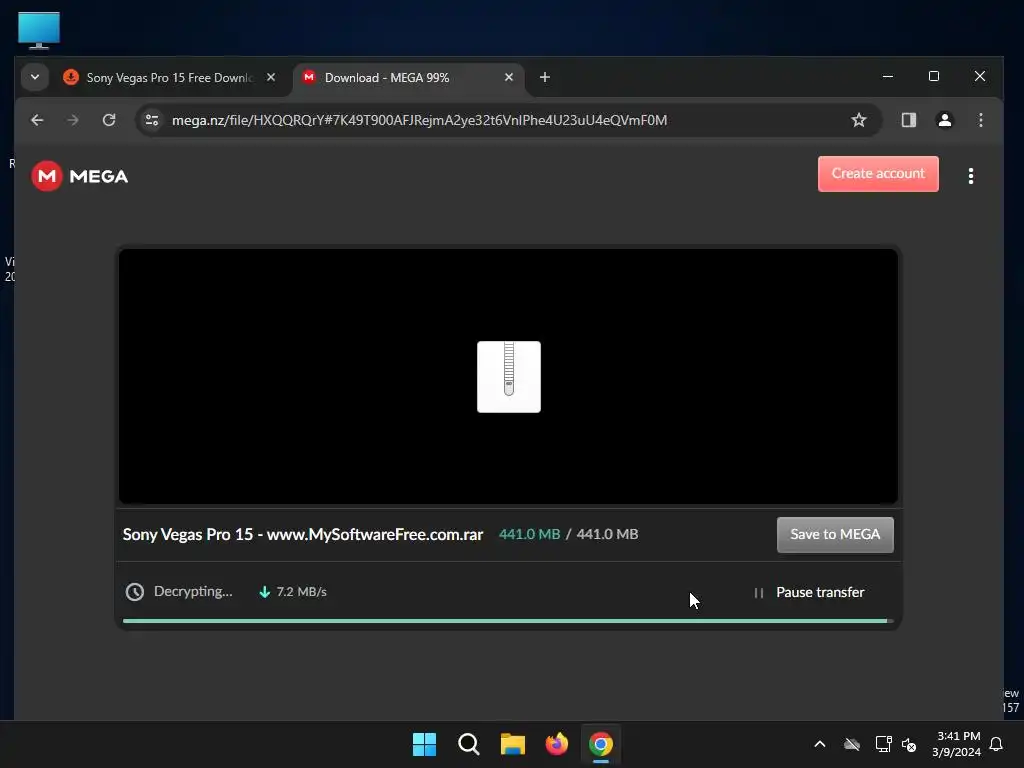Expand the tab search dropdown
Screen dimensions: 1024x768
tap(35, 77)
